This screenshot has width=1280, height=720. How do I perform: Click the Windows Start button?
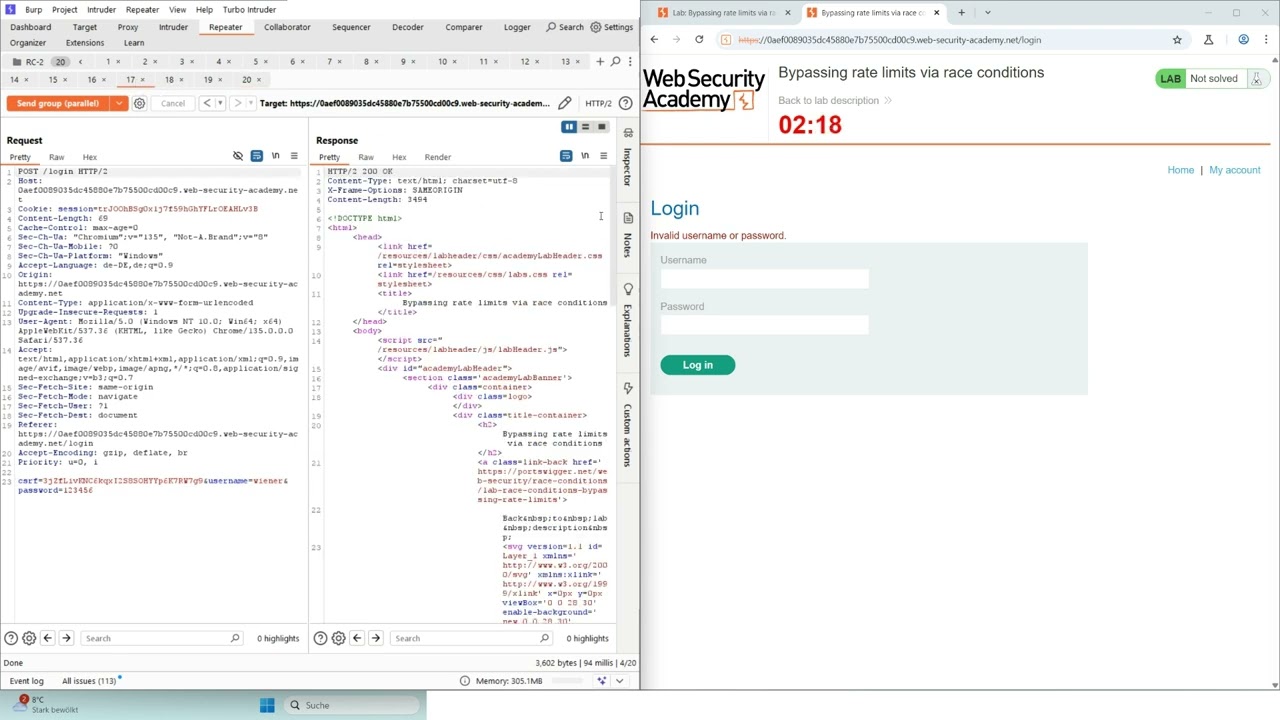pos(267,705)
